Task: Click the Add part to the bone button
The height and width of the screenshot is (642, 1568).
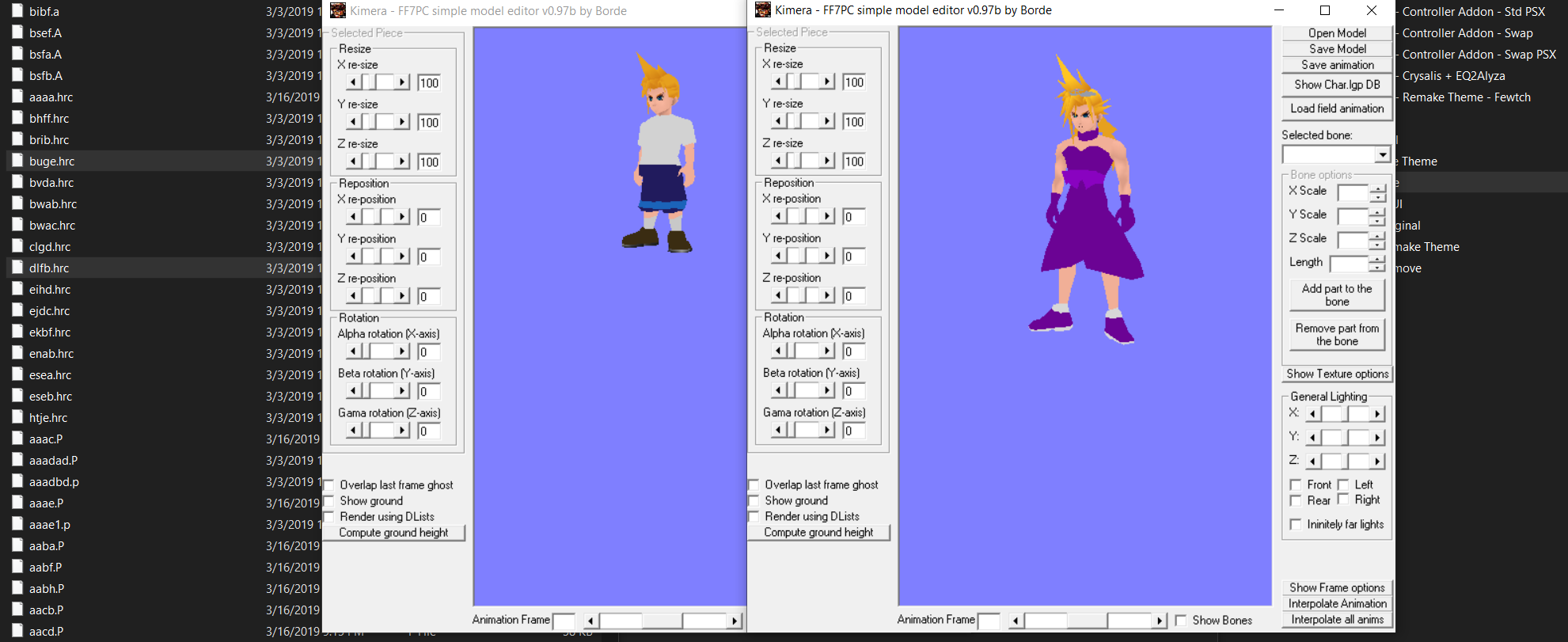Action: click(1337, 295)
